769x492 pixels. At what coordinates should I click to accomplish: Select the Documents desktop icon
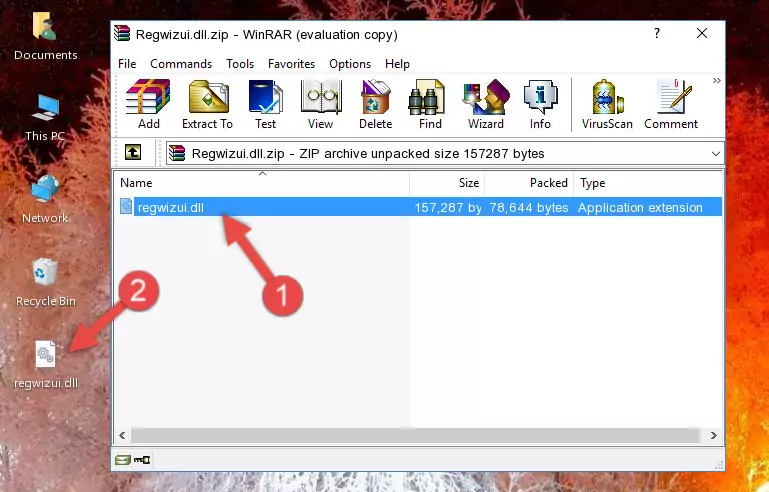click(x=45, y=37)
